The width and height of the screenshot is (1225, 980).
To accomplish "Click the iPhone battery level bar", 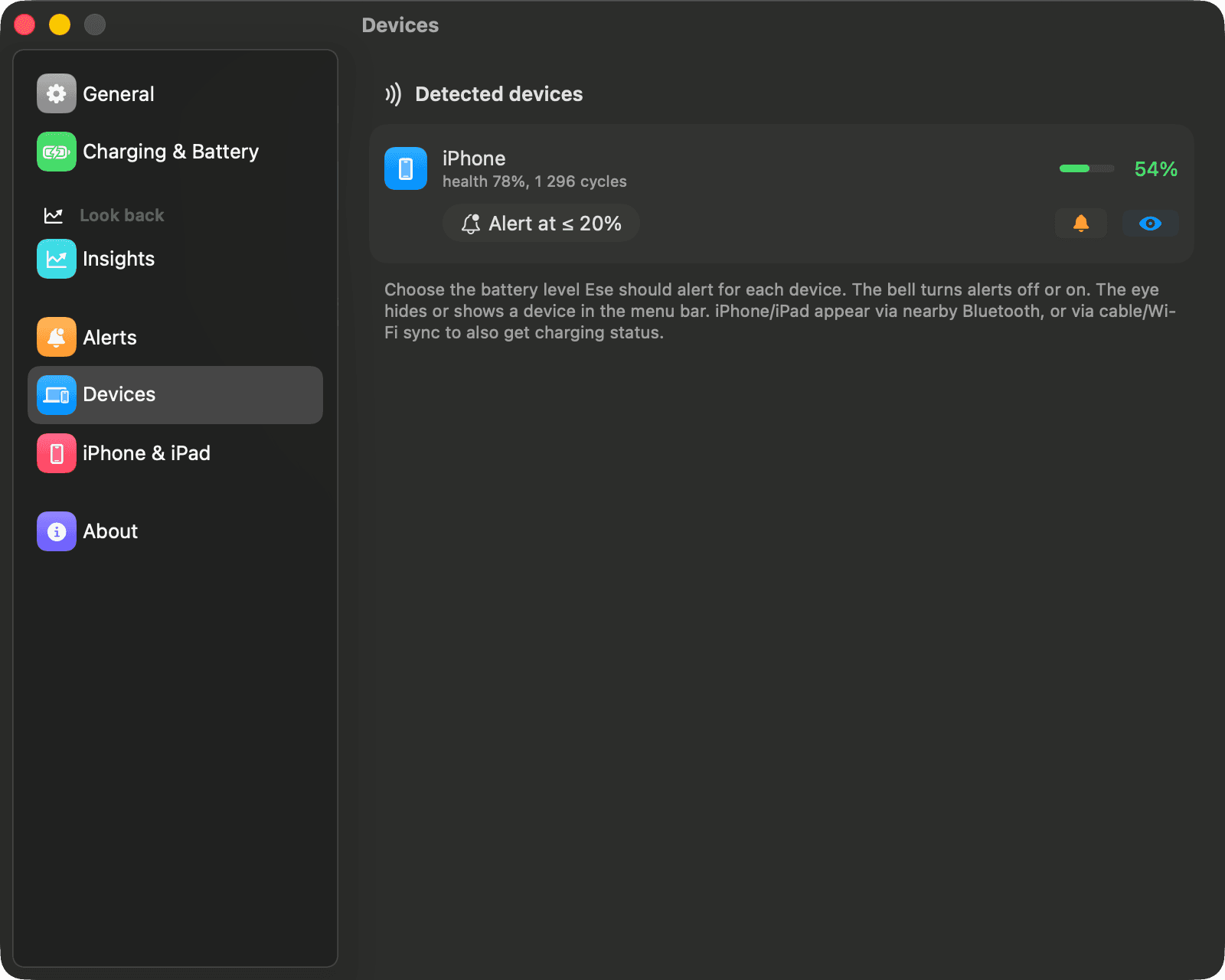I will point(1086,168).
